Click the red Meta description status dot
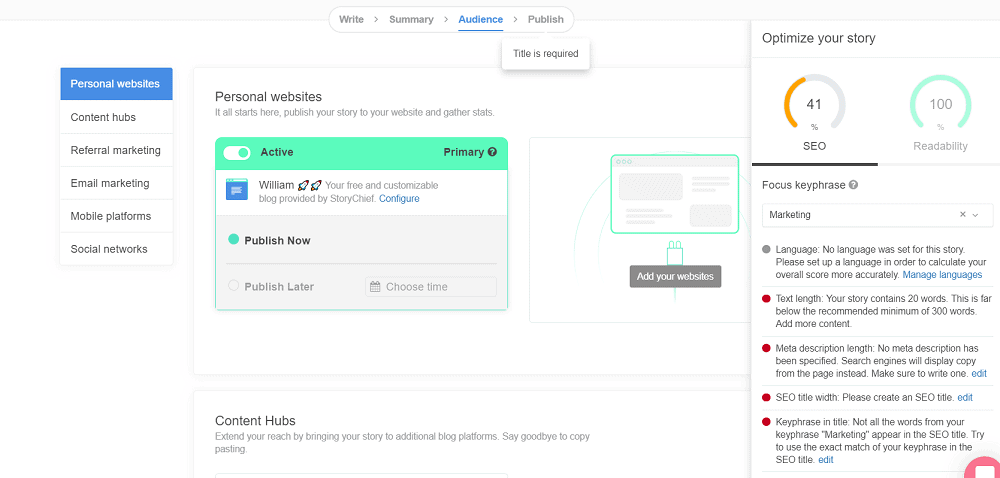Image resolution: width=1000 pixels, height=478 pixels. click(x=767, y=348)
